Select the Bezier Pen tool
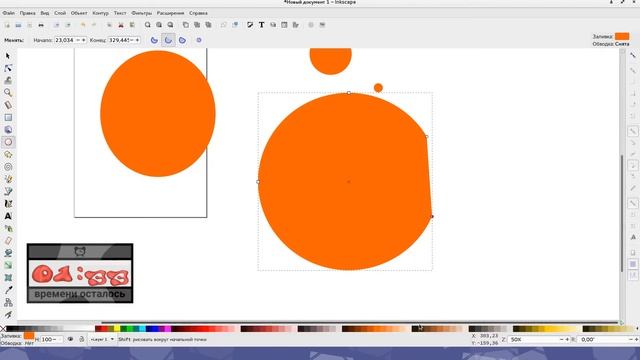Screen dimensions: 640x360 (x=8, y=191)
